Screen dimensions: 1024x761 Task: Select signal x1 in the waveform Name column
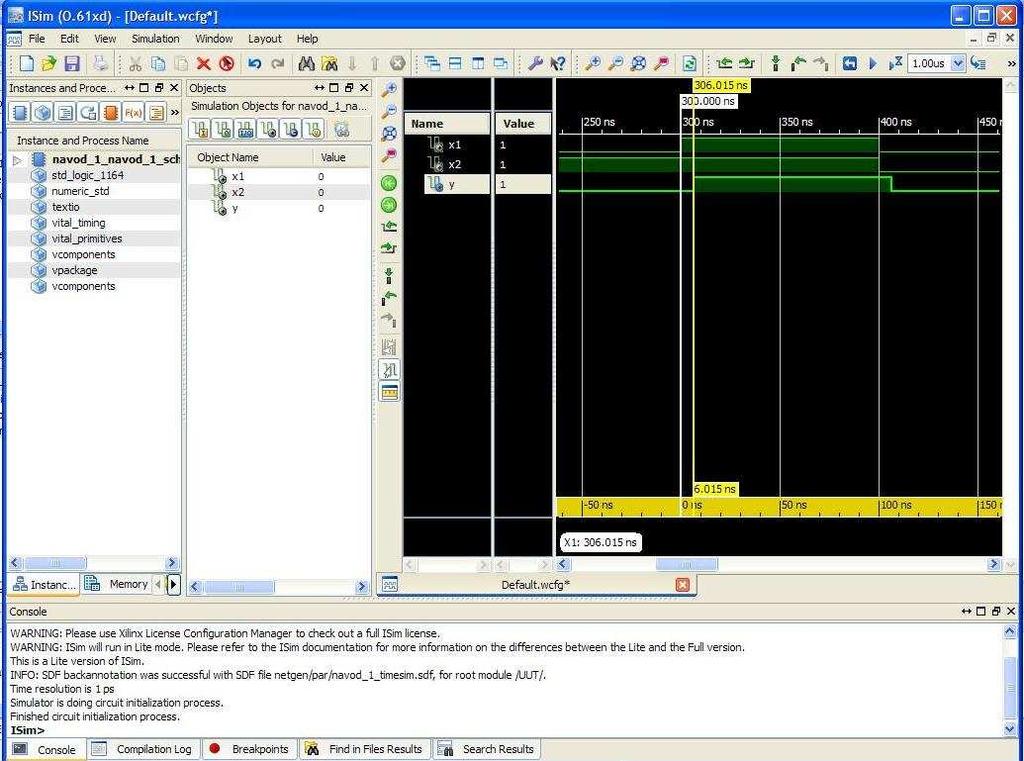455,144
